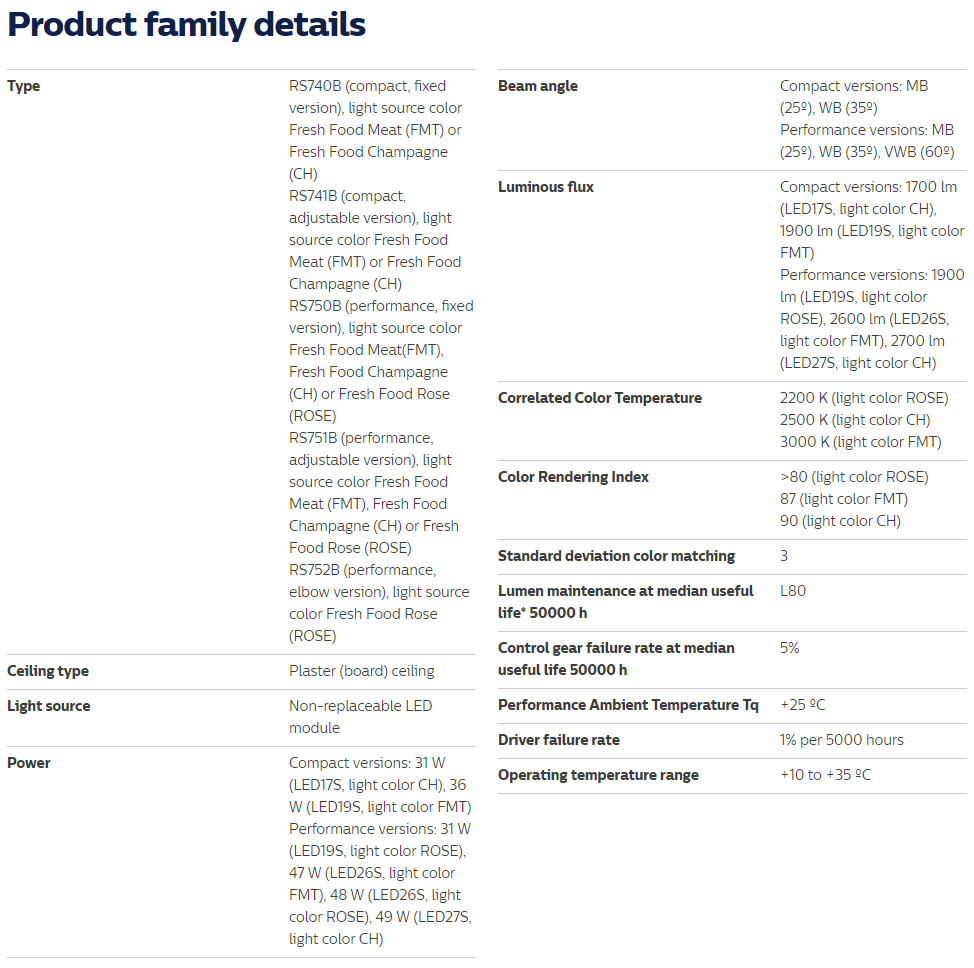Click the Correlated Color Temperature label

point(600,398)
